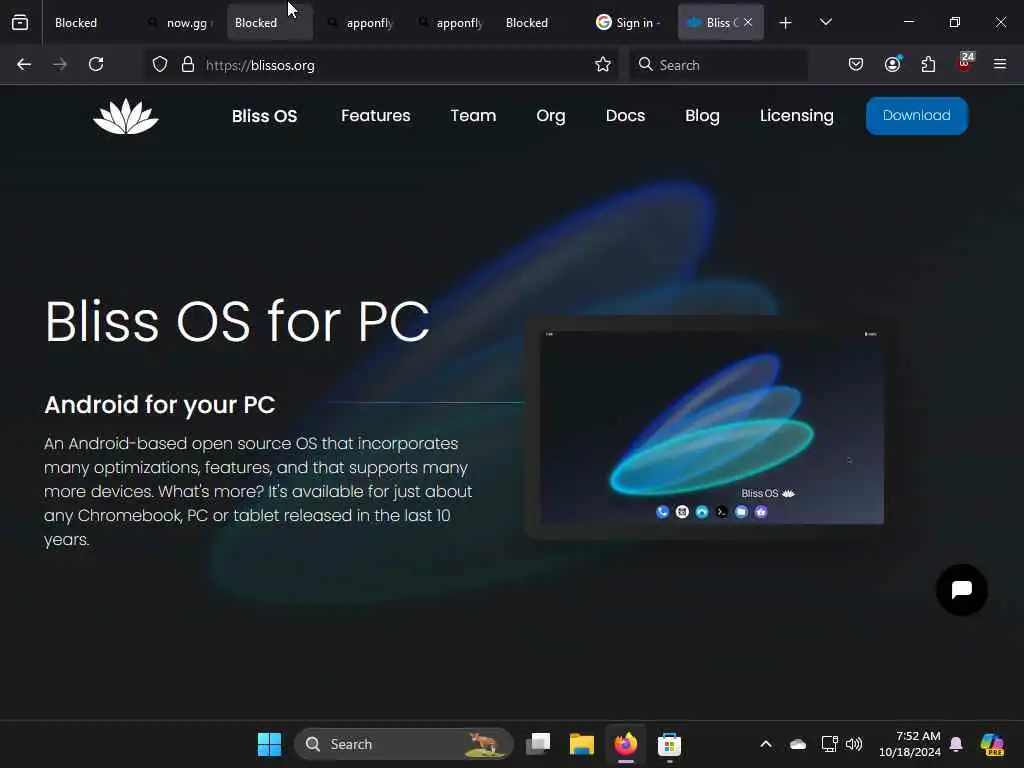Image resolution: width=1024 pixels, height=768 pixels.
Task: Switch to the now.gg tab
Action: tap(180, 23)
